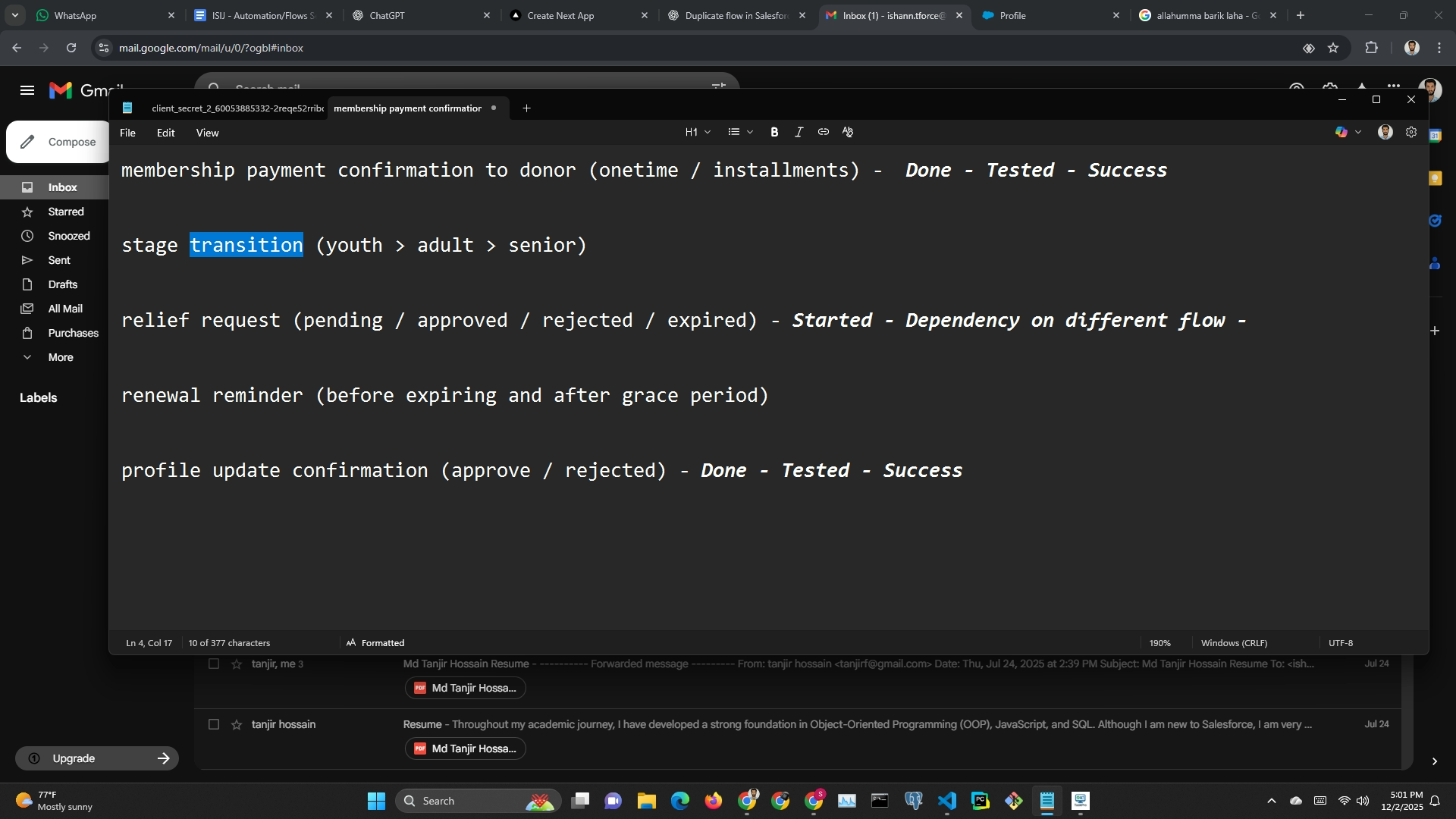This screenshot has width=1456, height=819.
Task: Click the 190% zoom level indicator
Action: pos(1159,643)
